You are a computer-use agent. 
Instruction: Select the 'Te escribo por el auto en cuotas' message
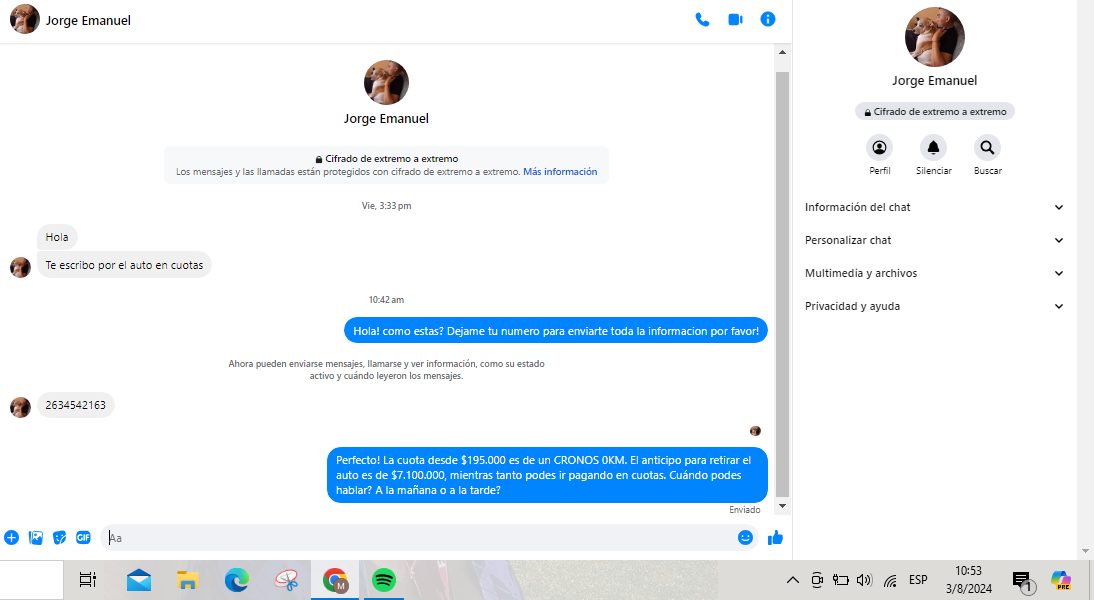pyautogui.click(x=124, y=265)
